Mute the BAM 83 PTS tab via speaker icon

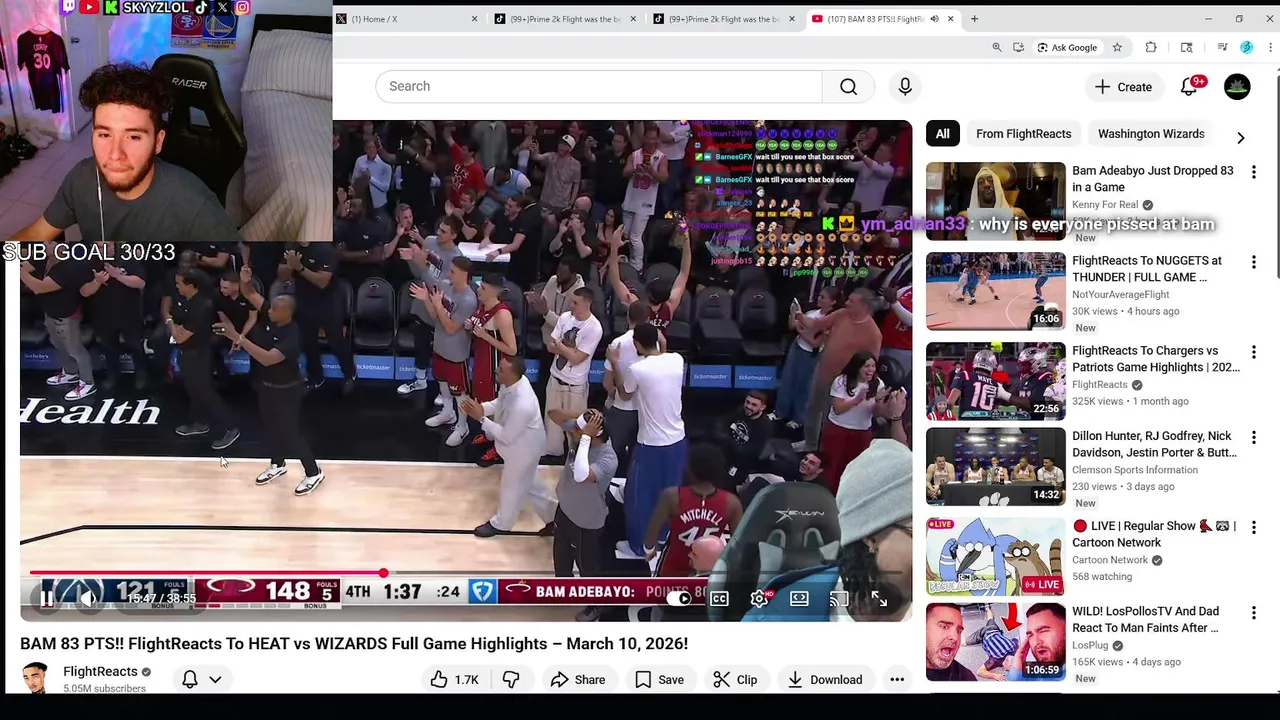tap(934, 19)
